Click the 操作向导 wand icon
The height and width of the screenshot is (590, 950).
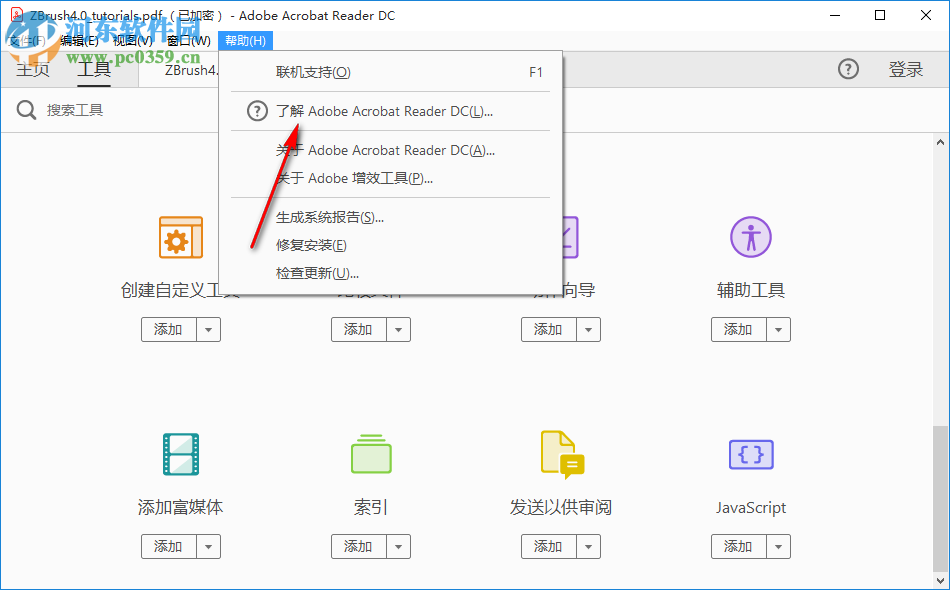pyautogui.click(x=561, y=238)
